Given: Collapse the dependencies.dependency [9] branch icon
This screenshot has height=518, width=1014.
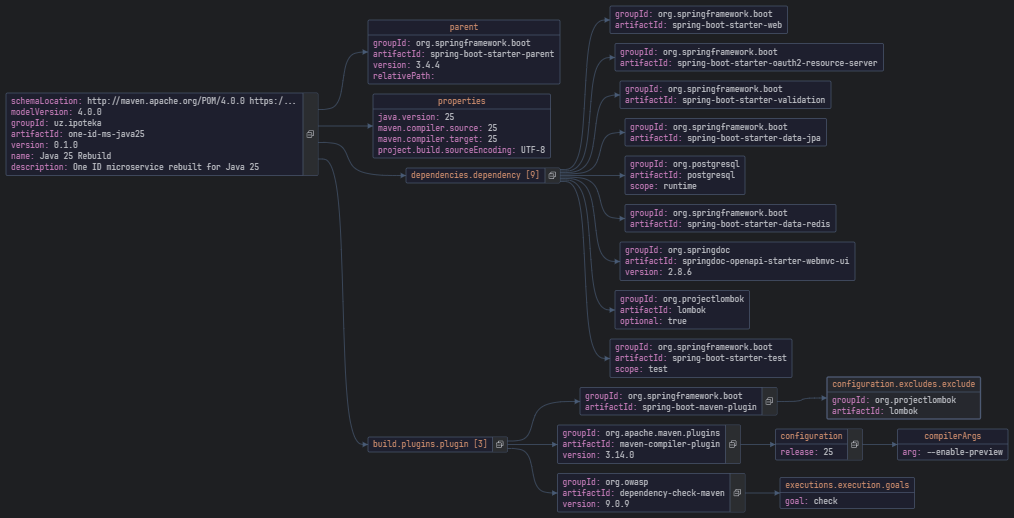Looking at the screenshot, I should 552,175.
